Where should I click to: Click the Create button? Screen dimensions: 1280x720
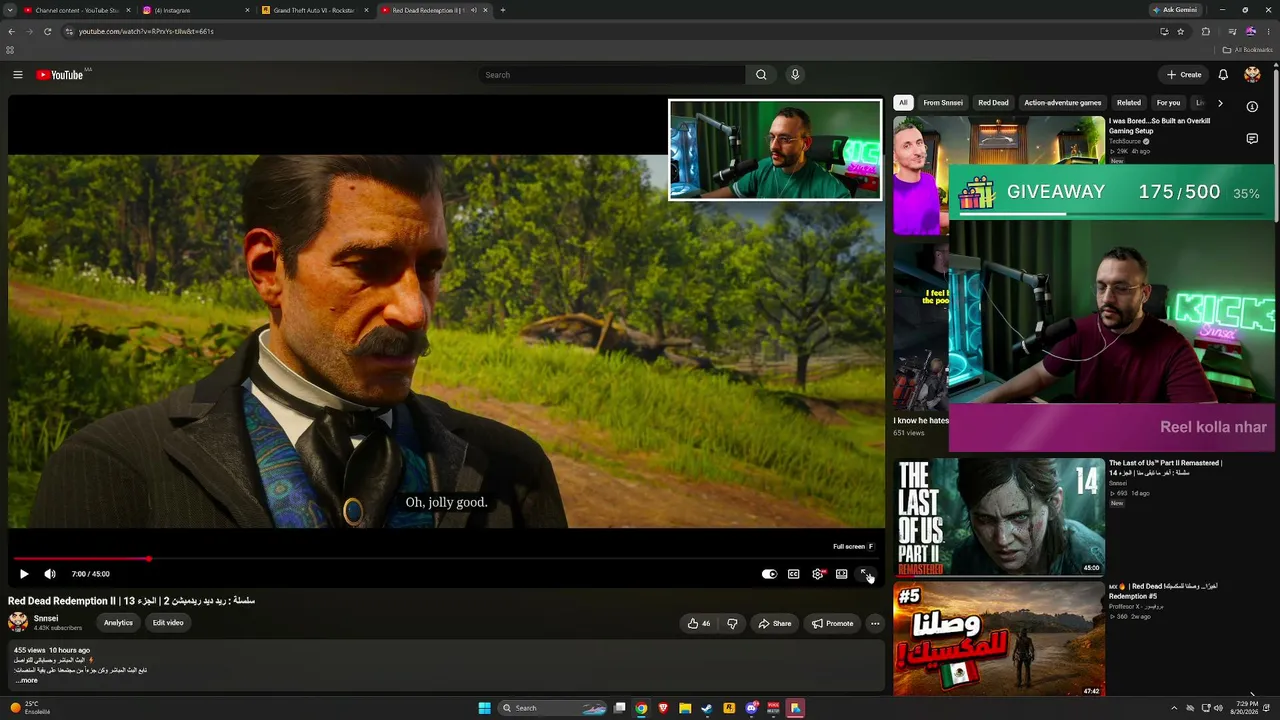pos(1184,75)
